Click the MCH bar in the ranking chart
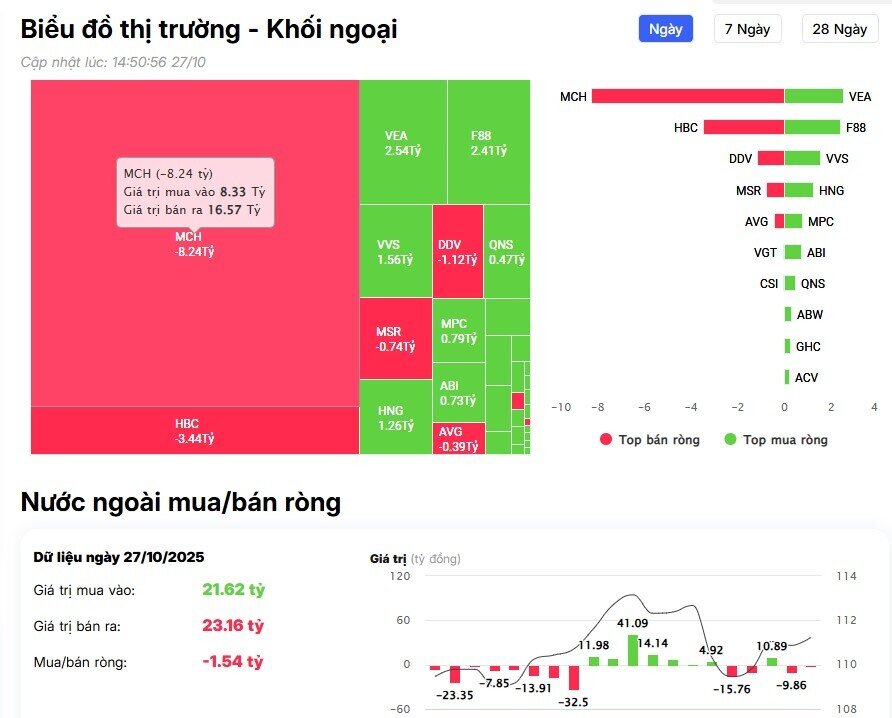 690,97
